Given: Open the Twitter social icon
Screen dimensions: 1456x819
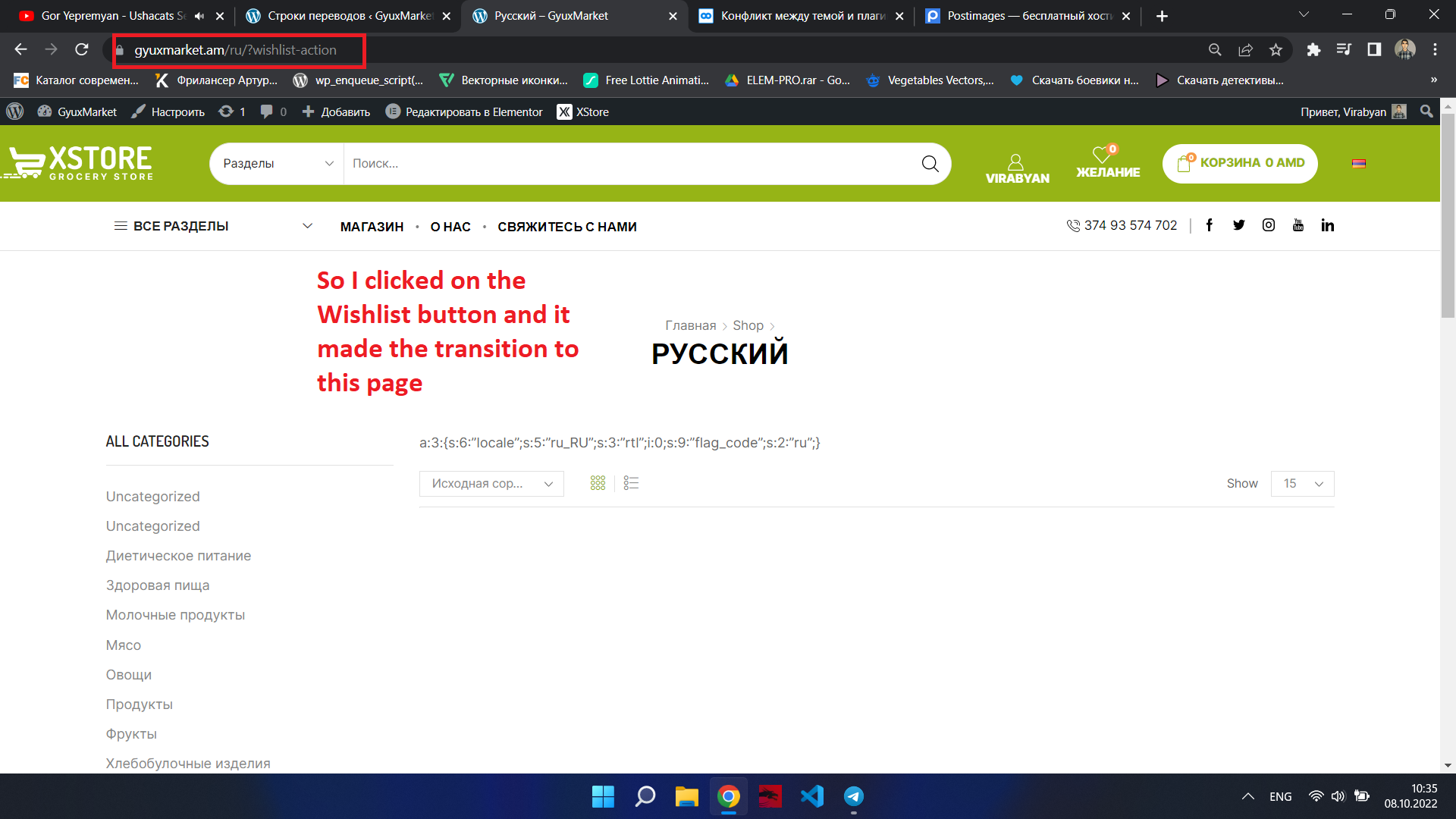Looking at the screenshot, I should [x=1238, y=225].
